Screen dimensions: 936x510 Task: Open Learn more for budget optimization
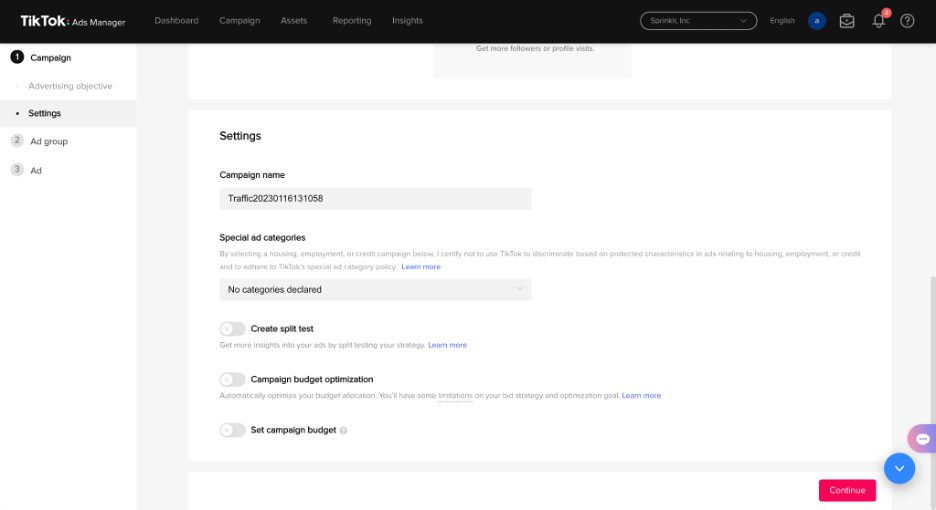[x=641, y=396]
